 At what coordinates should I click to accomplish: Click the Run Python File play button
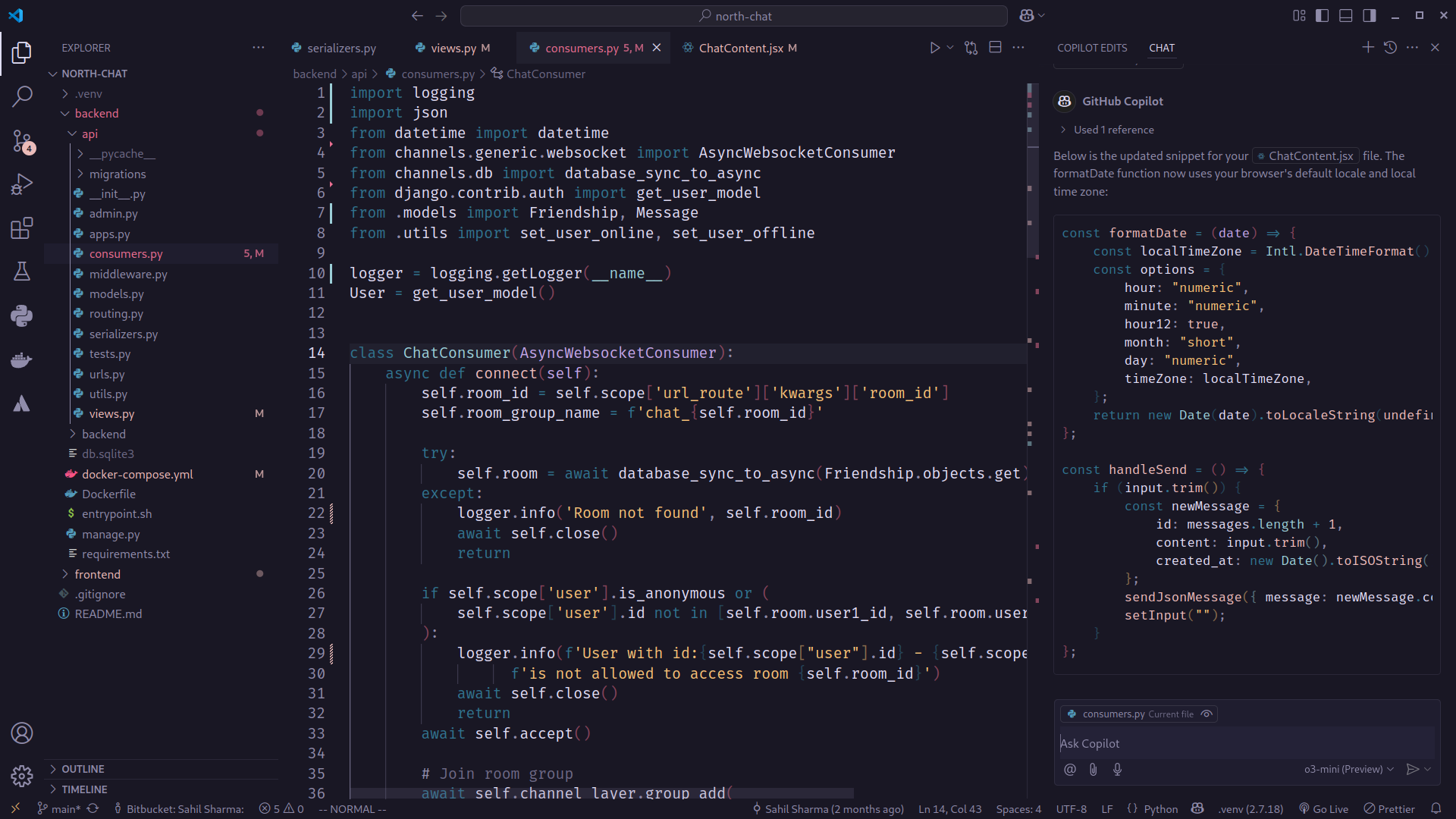click(934, 48)
